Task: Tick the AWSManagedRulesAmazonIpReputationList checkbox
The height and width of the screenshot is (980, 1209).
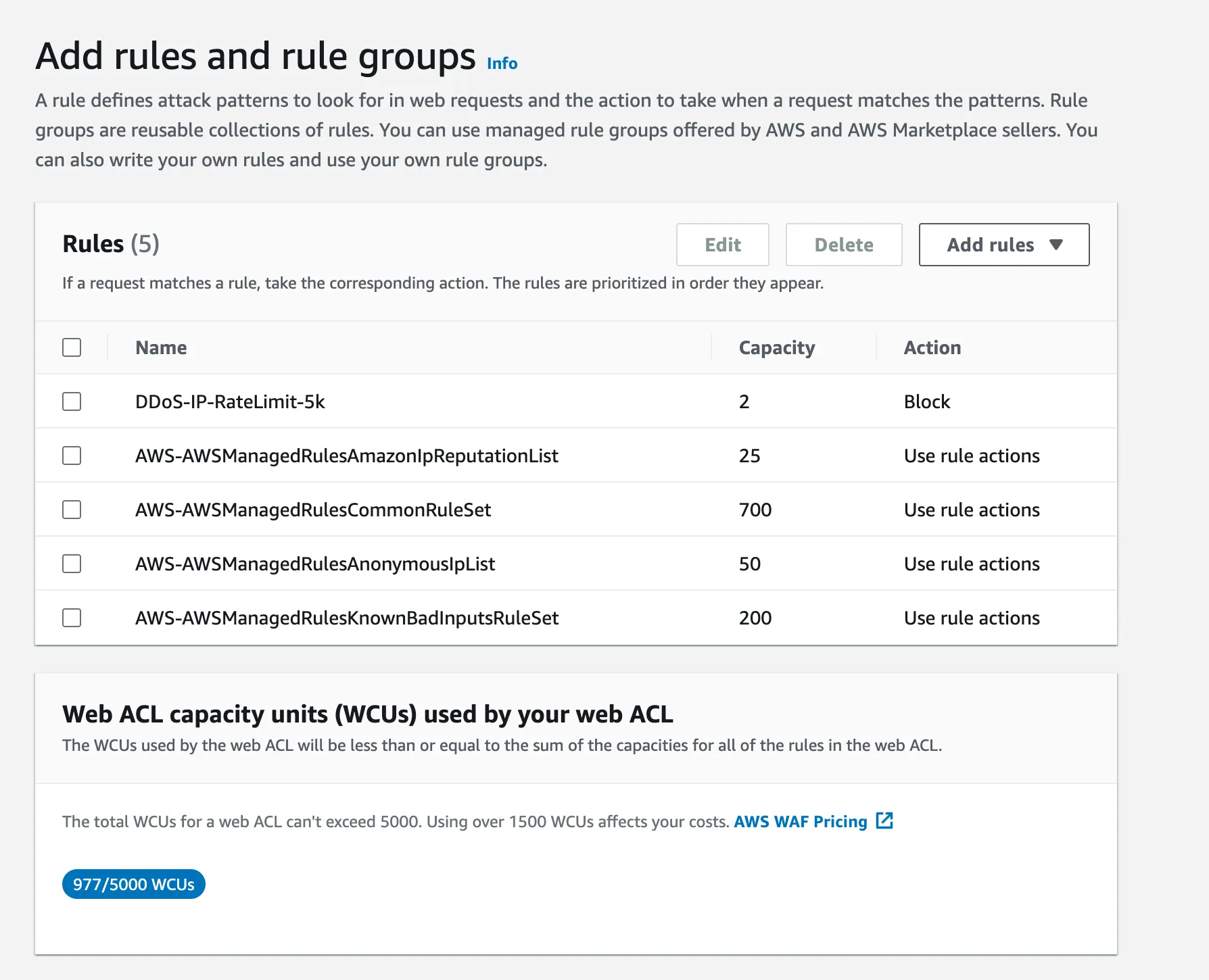Action: click(72, 456)
